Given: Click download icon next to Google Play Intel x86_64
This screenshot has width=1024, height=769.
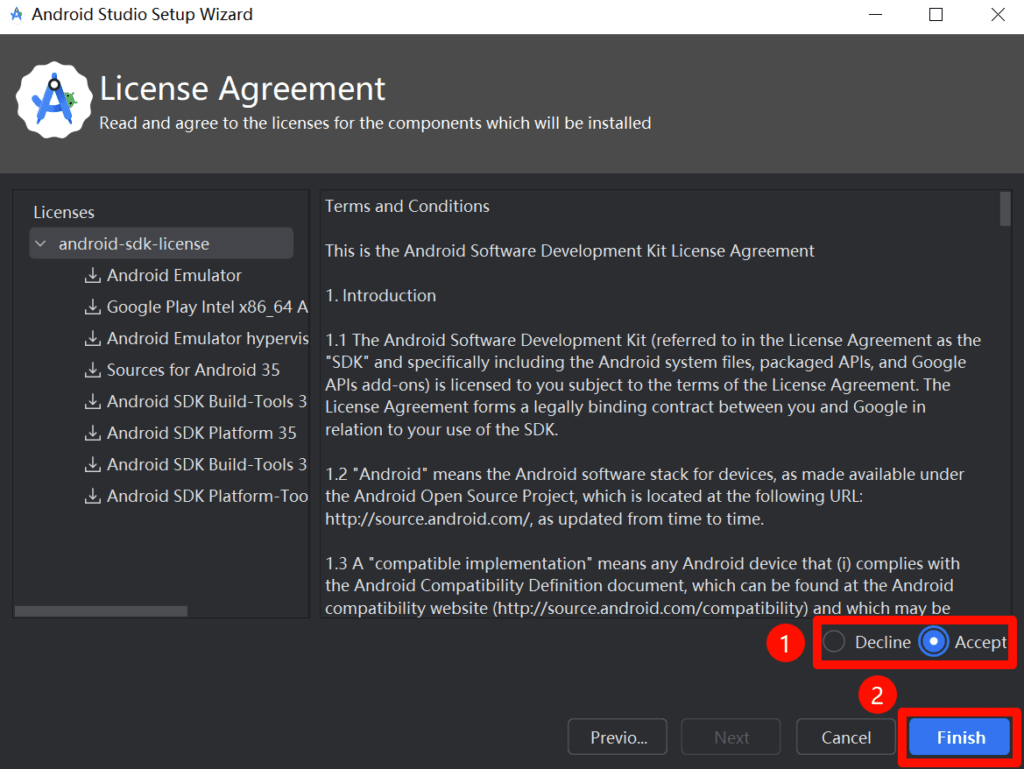Looking at the screenshot, I should [x=93, y=307].
